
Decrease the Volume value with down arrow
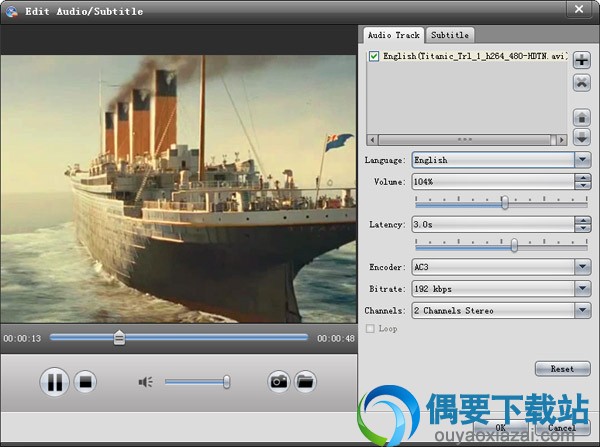583,186
